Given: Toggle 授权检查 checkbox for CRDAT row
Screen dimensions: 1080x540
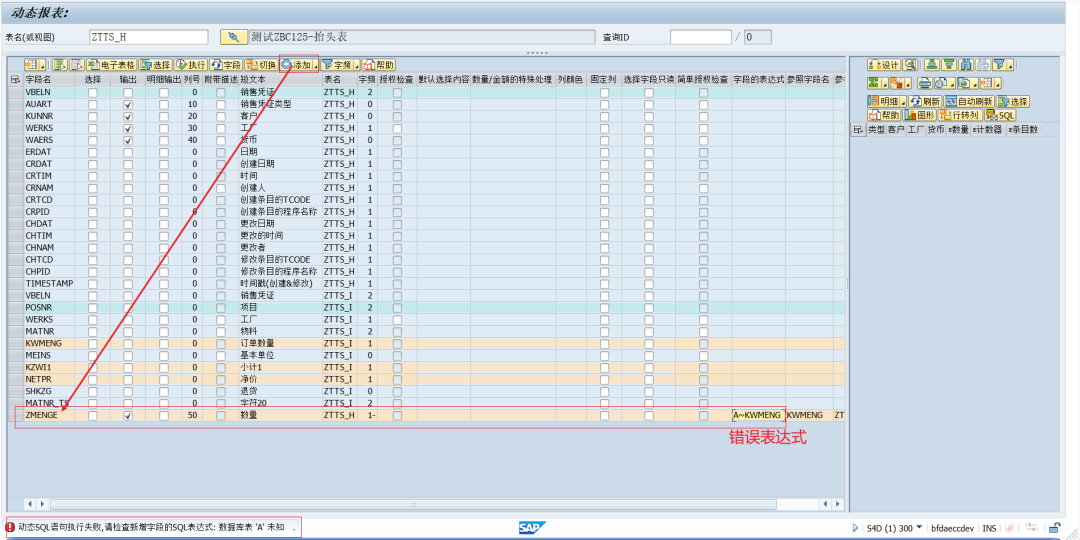Looking at the screenshot, I should coord(397,164).
